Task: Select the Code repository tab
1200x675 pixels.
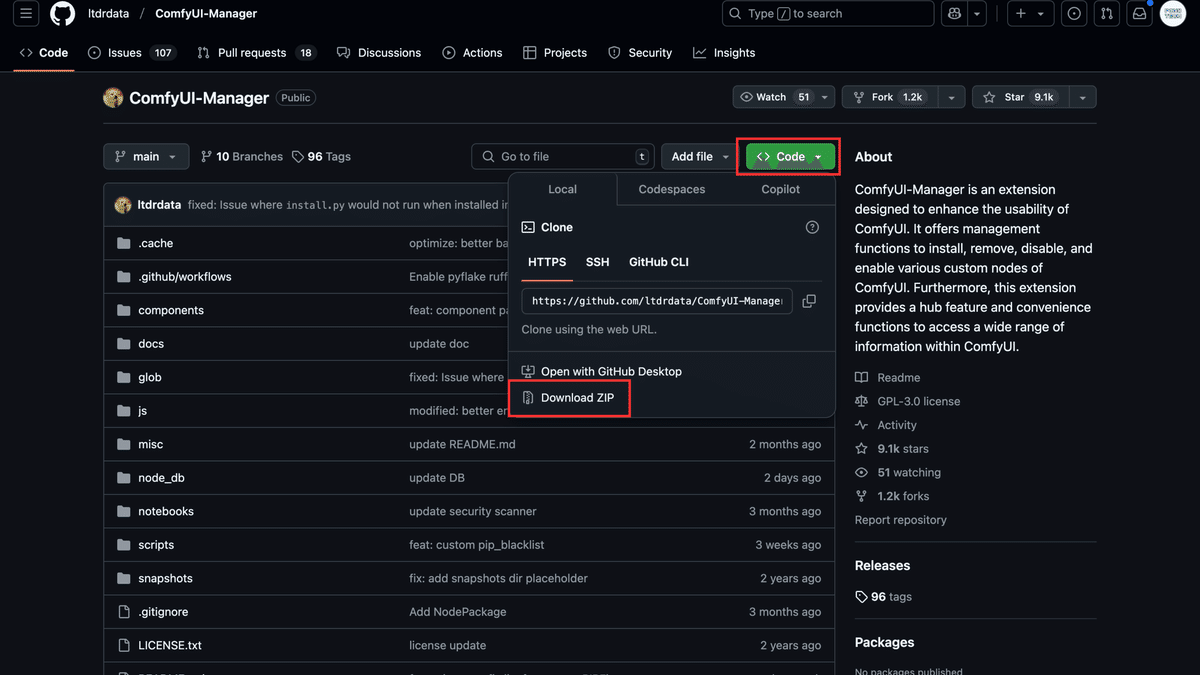Action: [x=44, y=53]
